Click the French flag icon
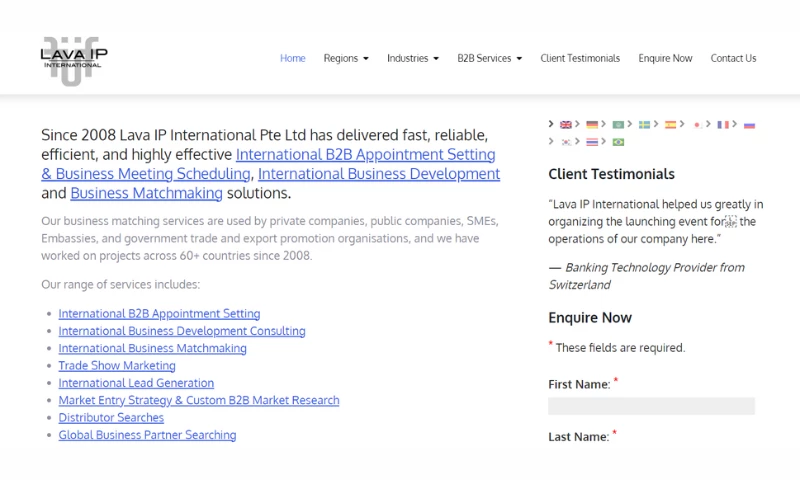Viewport: 800px width, 480px height. (724, 125)
